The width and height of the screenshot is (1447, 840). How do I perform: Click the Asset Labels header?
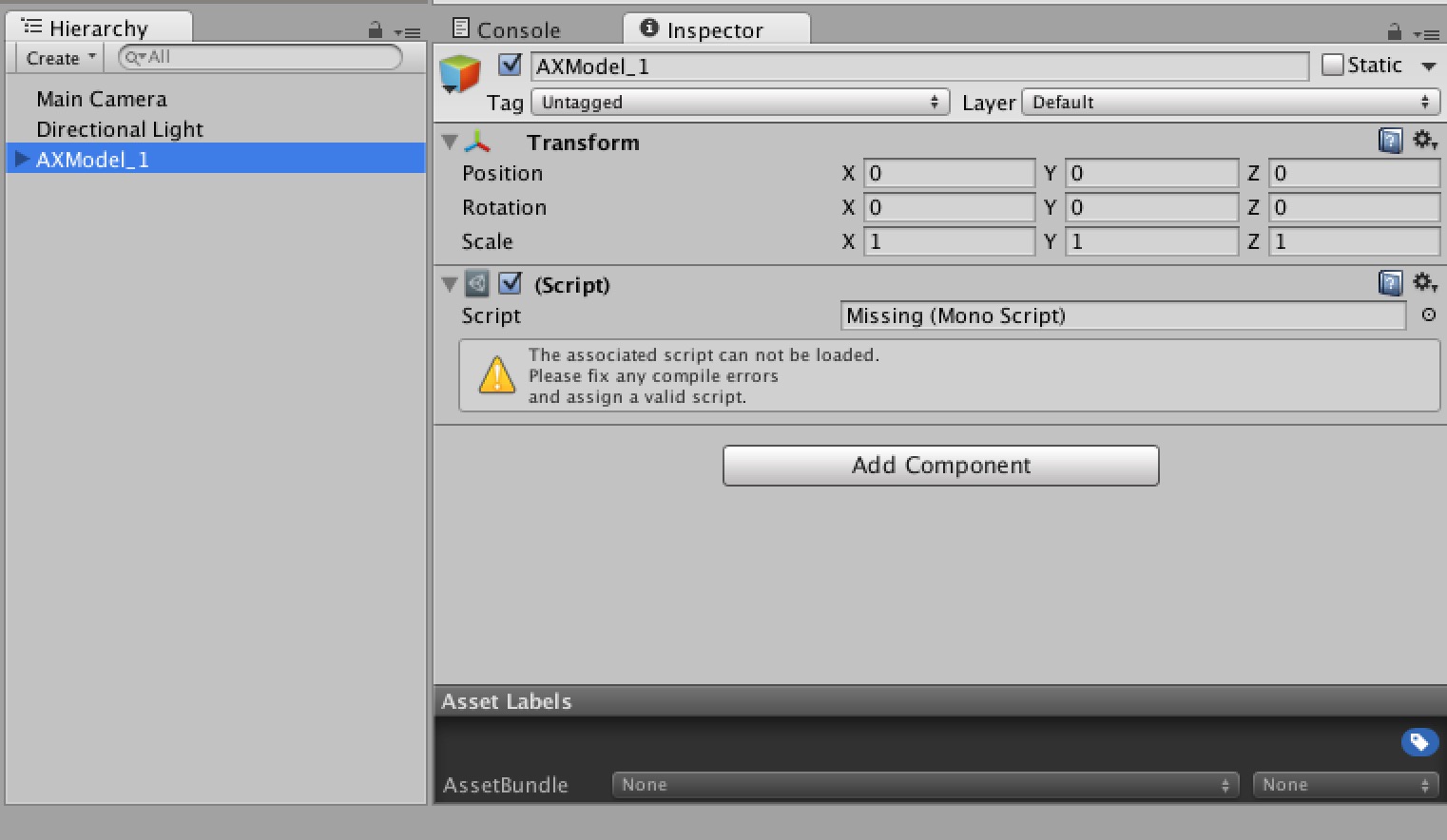click(x=939, y=701)
